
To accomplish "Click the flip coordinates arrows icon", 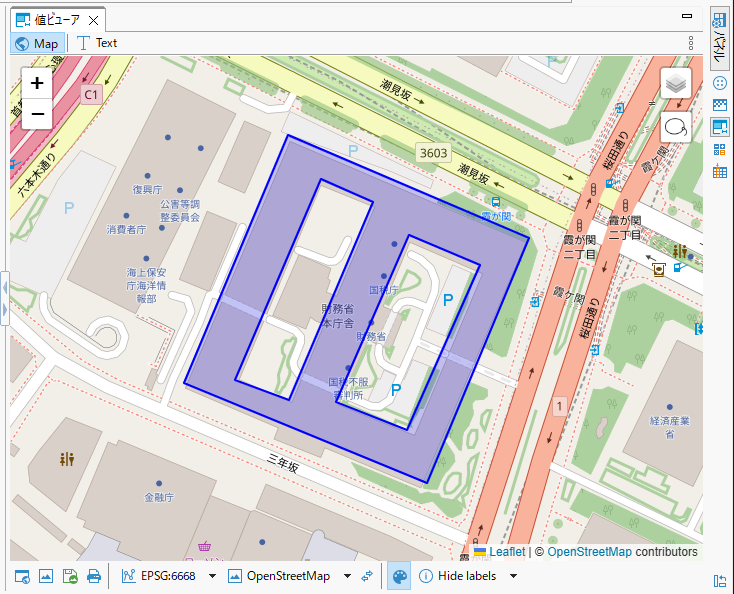I will pyautogui.click(x=367, y=576).
